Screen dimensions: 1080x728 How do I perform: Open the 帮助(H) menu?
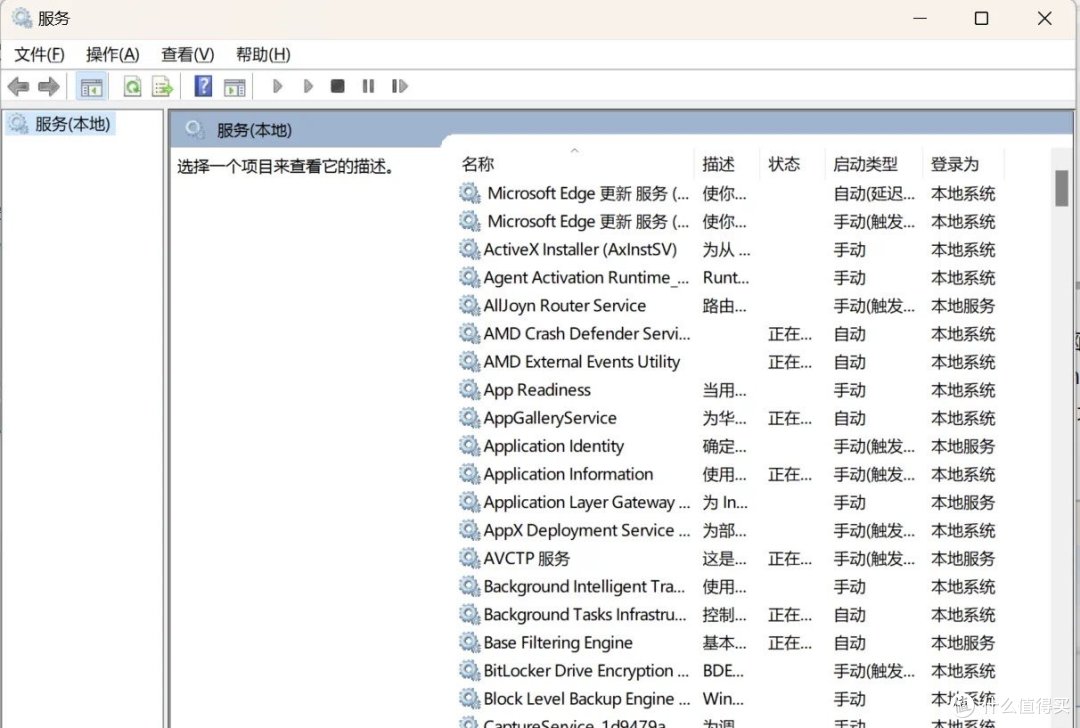coord(263,54)
